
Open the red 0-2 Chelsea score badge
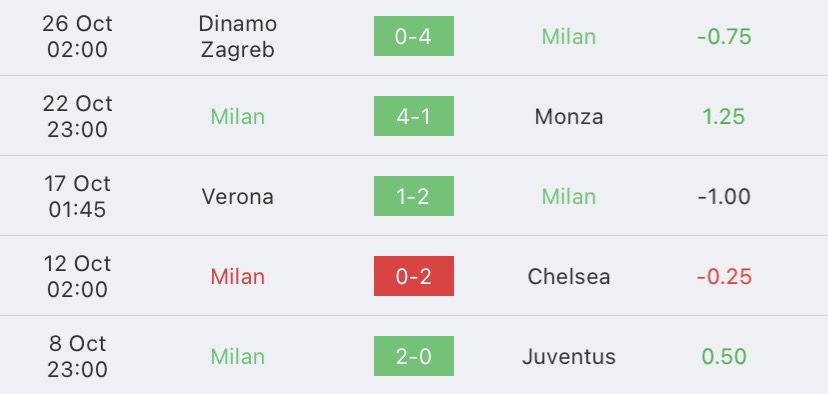click(x=413, y=276)
